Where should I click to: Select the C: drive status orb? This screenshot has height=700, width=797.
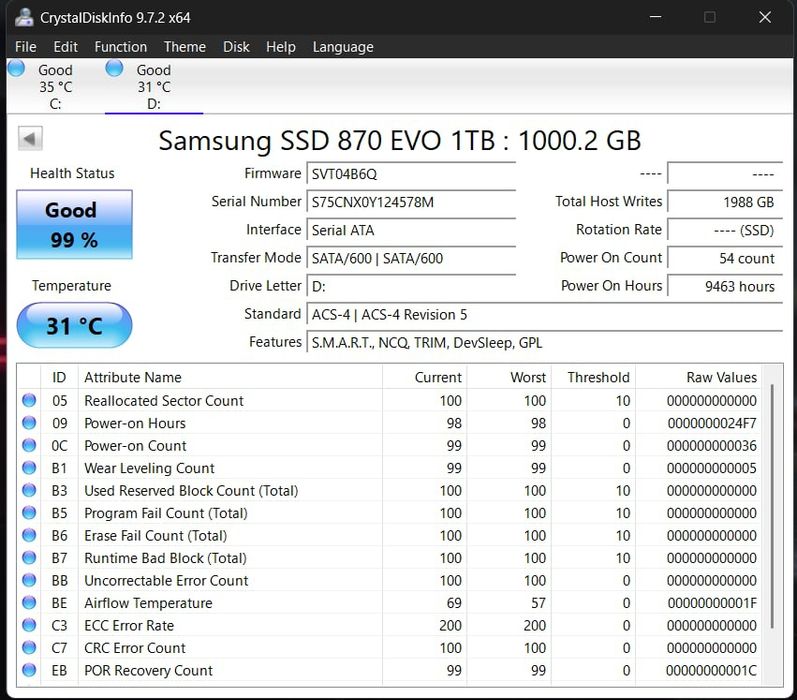[16, 68]
